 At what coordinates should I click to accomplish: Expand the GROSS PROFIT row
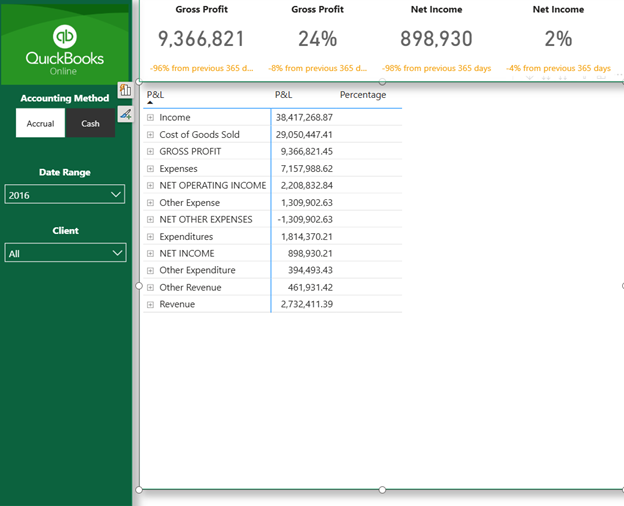(x=151, y=152)
